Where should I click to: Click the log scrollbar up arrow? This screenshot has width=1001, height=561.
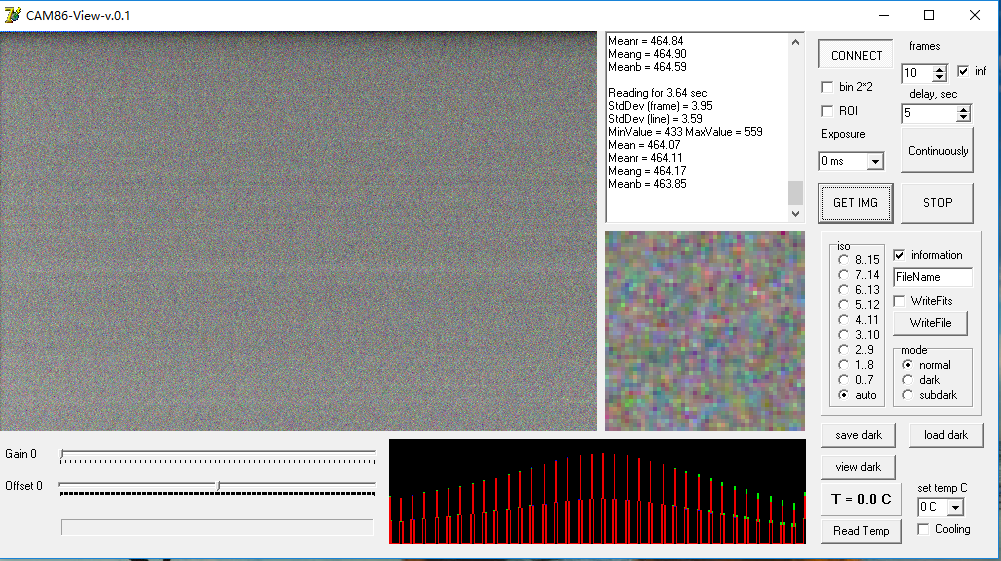click(x=795, y=43)
